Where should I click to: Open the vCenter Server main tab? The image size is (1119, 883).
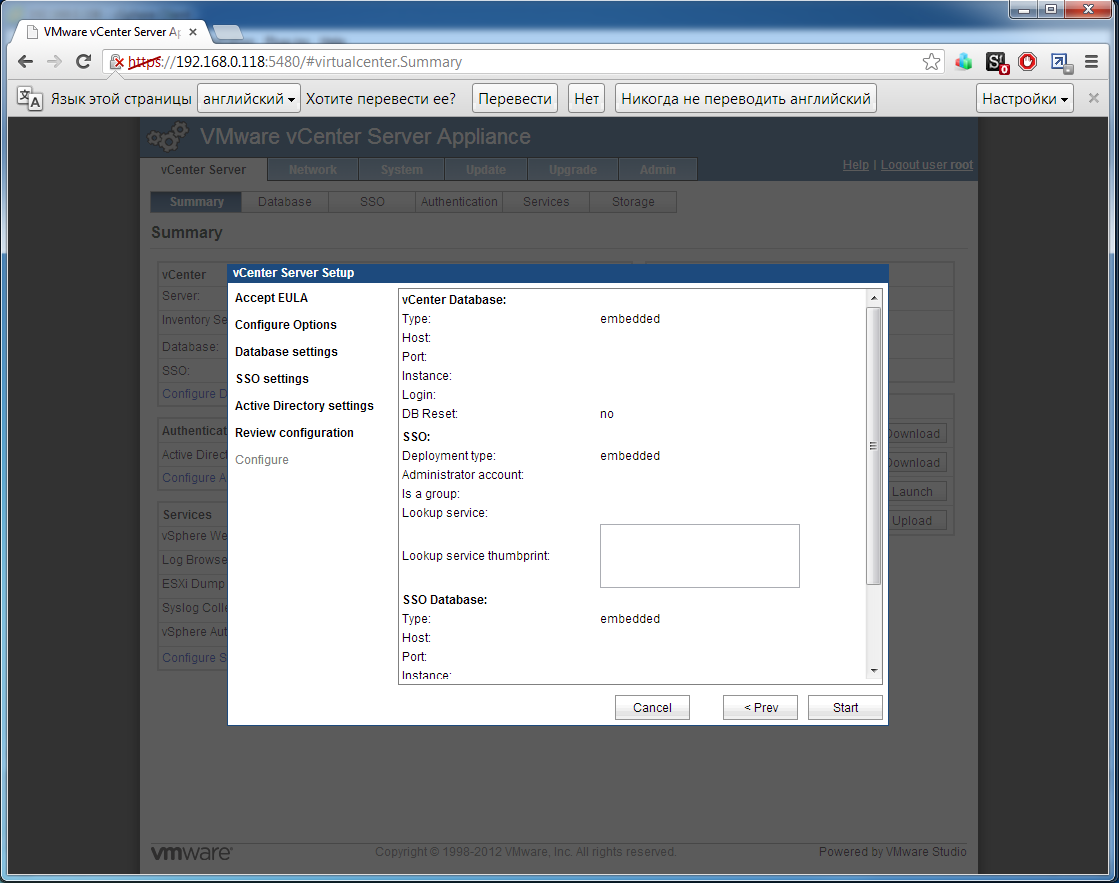pyautogui.click(x=203, y=169)
